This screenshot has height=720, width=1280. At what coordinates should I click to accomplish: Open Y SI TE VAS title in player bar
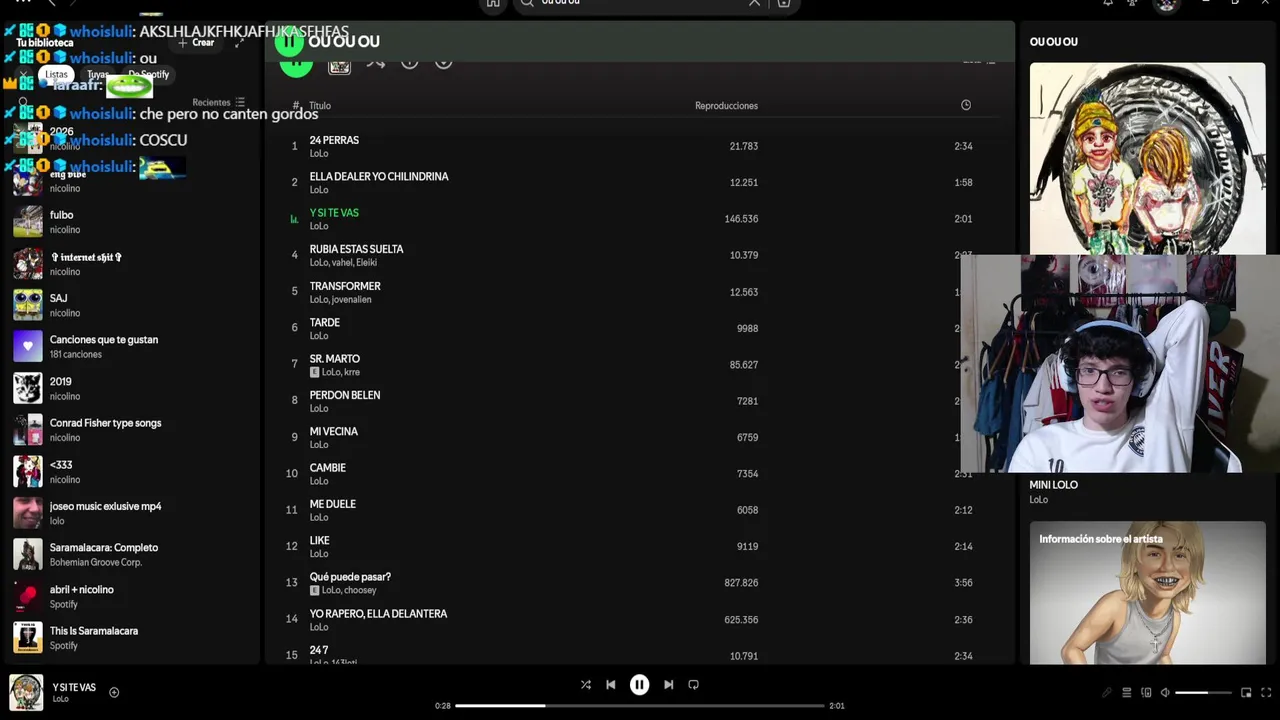click(74, 687)
